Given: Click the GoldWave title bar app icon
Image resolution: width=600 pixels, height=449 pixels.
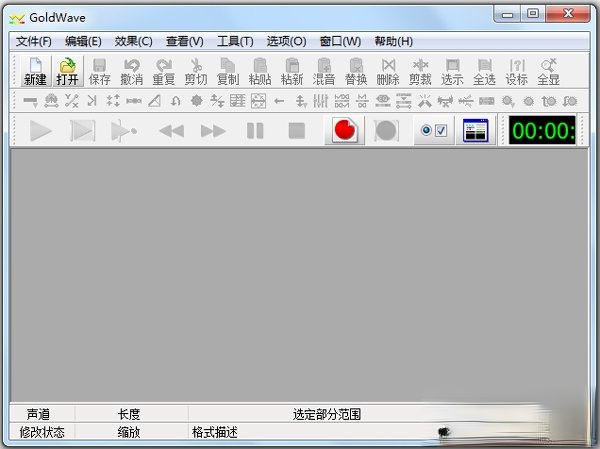Looking at the screenshot, I should point(17,18).
